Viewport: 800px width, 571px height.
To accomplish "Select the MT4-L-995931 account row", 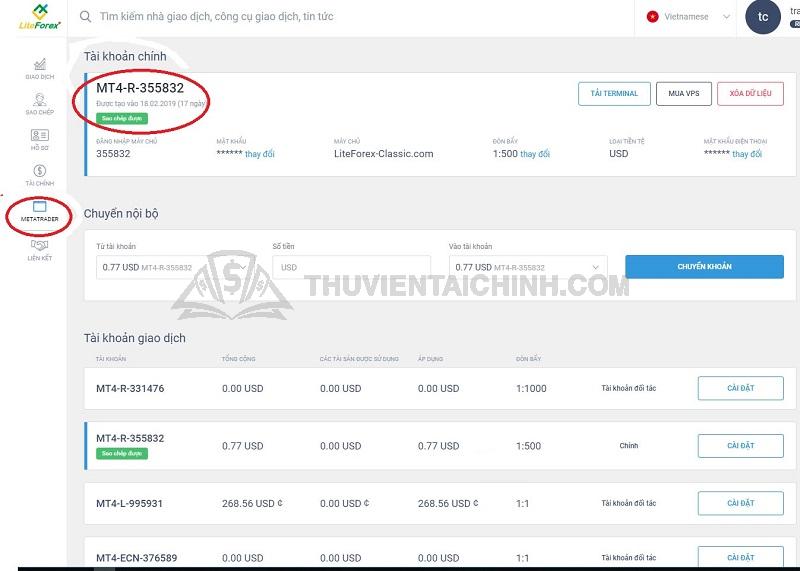I will 440,503.
